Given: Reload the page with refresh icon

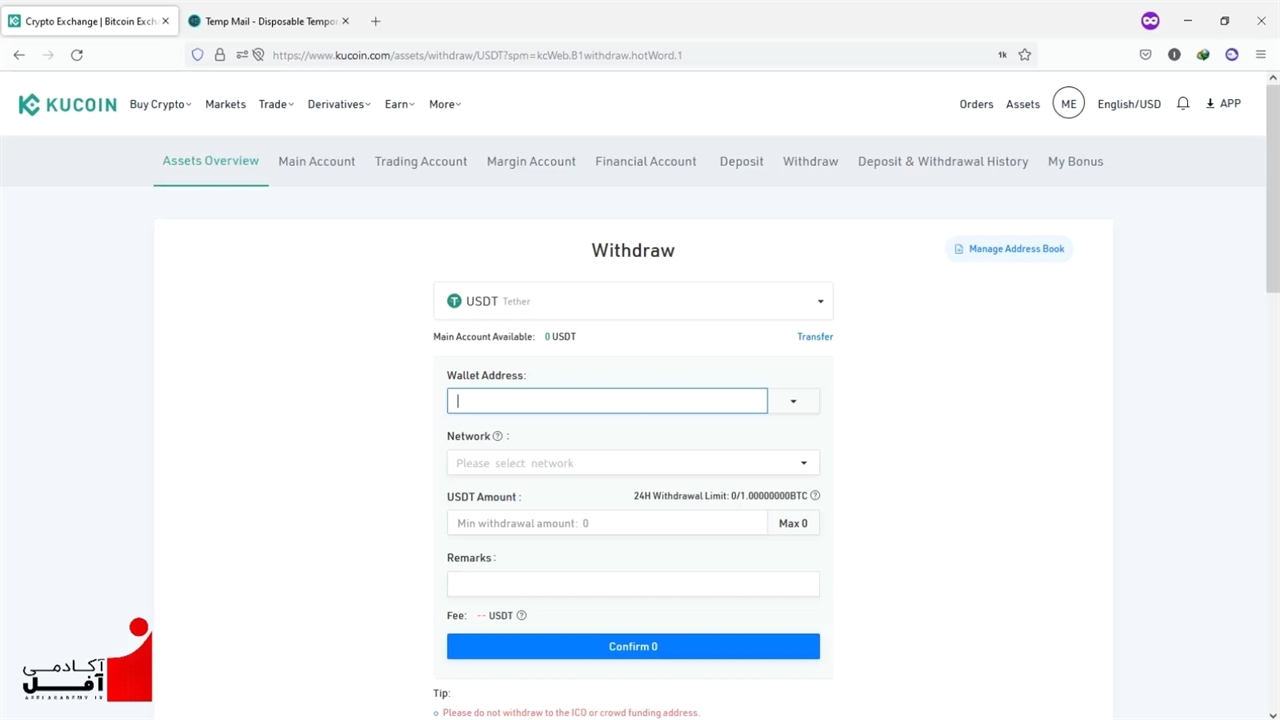Looking at the screenshot, I should [77, 55].
